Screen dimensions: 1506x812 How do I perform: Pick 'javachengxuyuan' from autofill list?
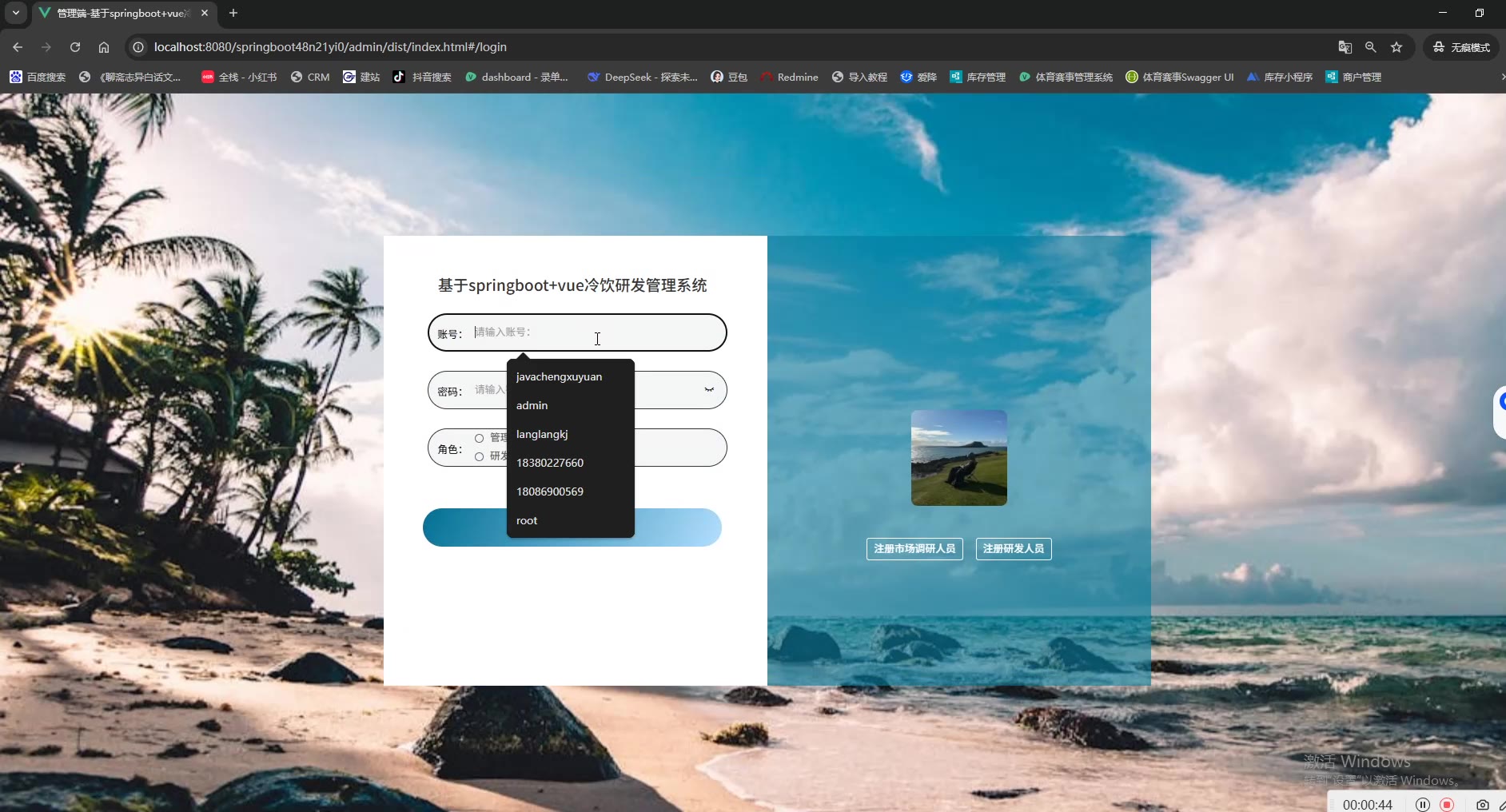(559, 377)
